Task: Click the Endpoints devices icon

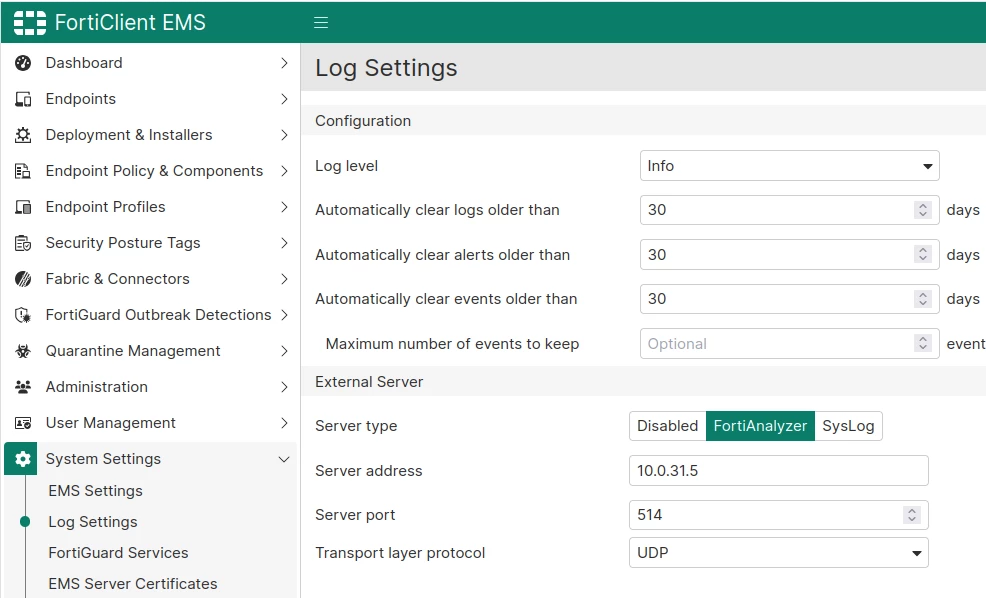Action: coord(23,99)
